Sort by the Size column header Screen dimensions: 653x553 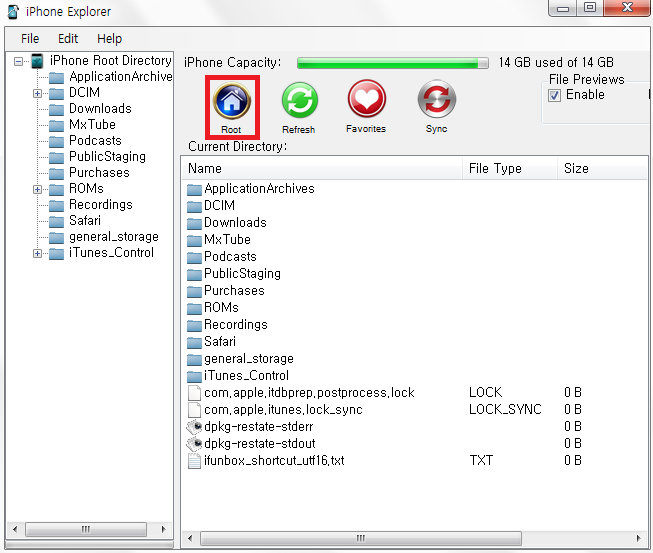[603, 168]
